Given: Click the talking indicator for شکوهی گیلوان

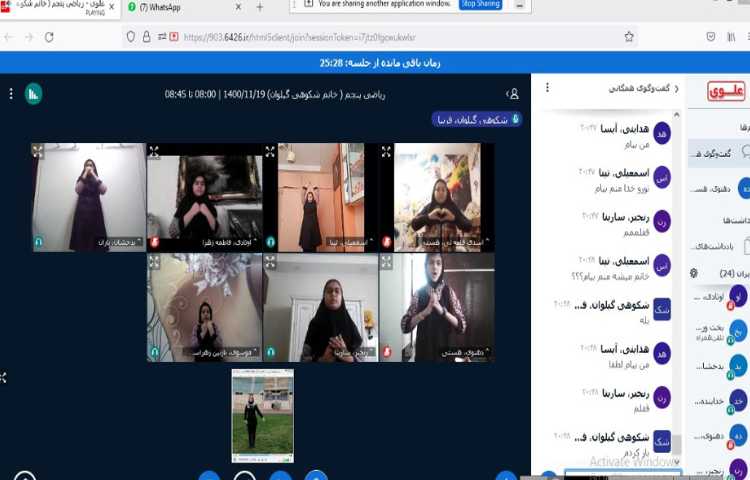Looking at the screenshot, I should 476,119.
